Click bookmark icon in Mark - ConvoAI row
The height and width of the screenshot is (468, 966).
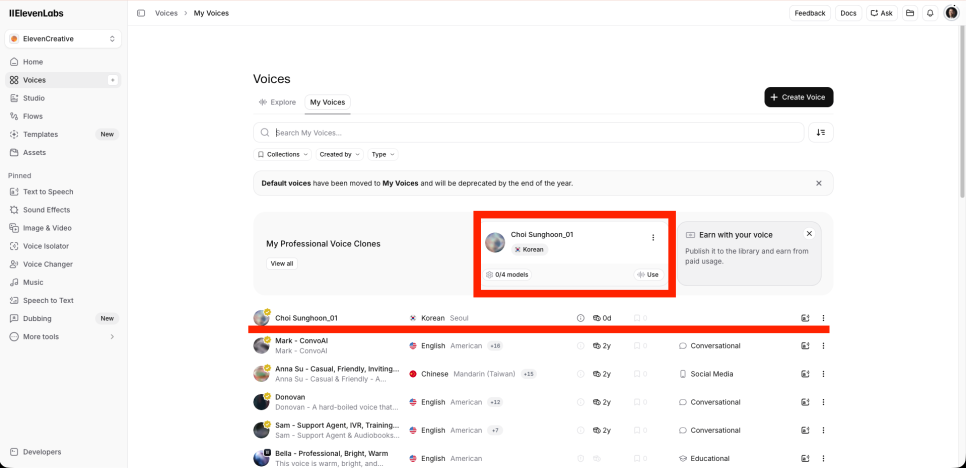point(637,346)
